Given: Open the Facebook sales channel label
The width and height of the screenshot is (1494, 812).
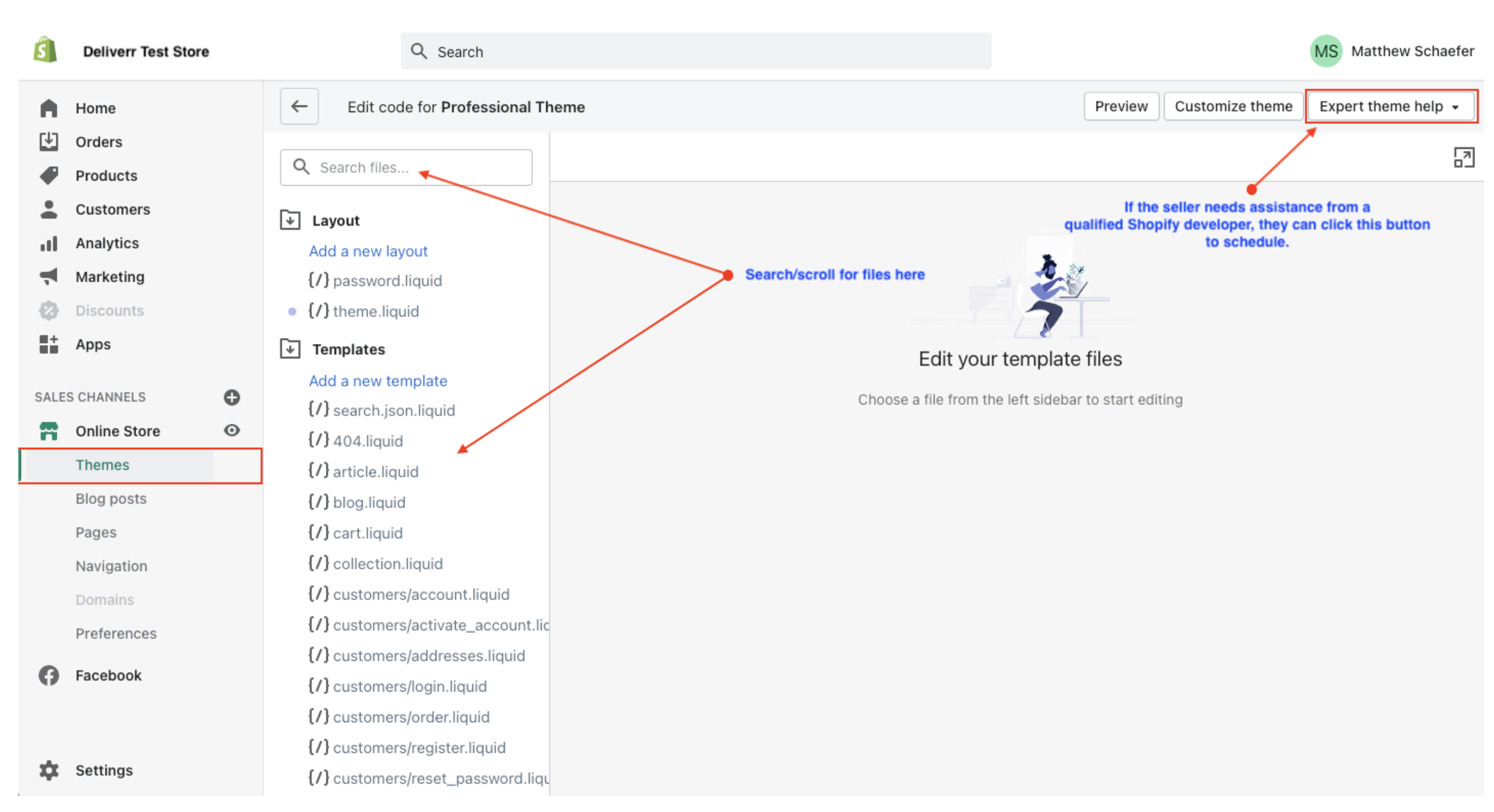Looking at the screenshot, I should 108,676.
